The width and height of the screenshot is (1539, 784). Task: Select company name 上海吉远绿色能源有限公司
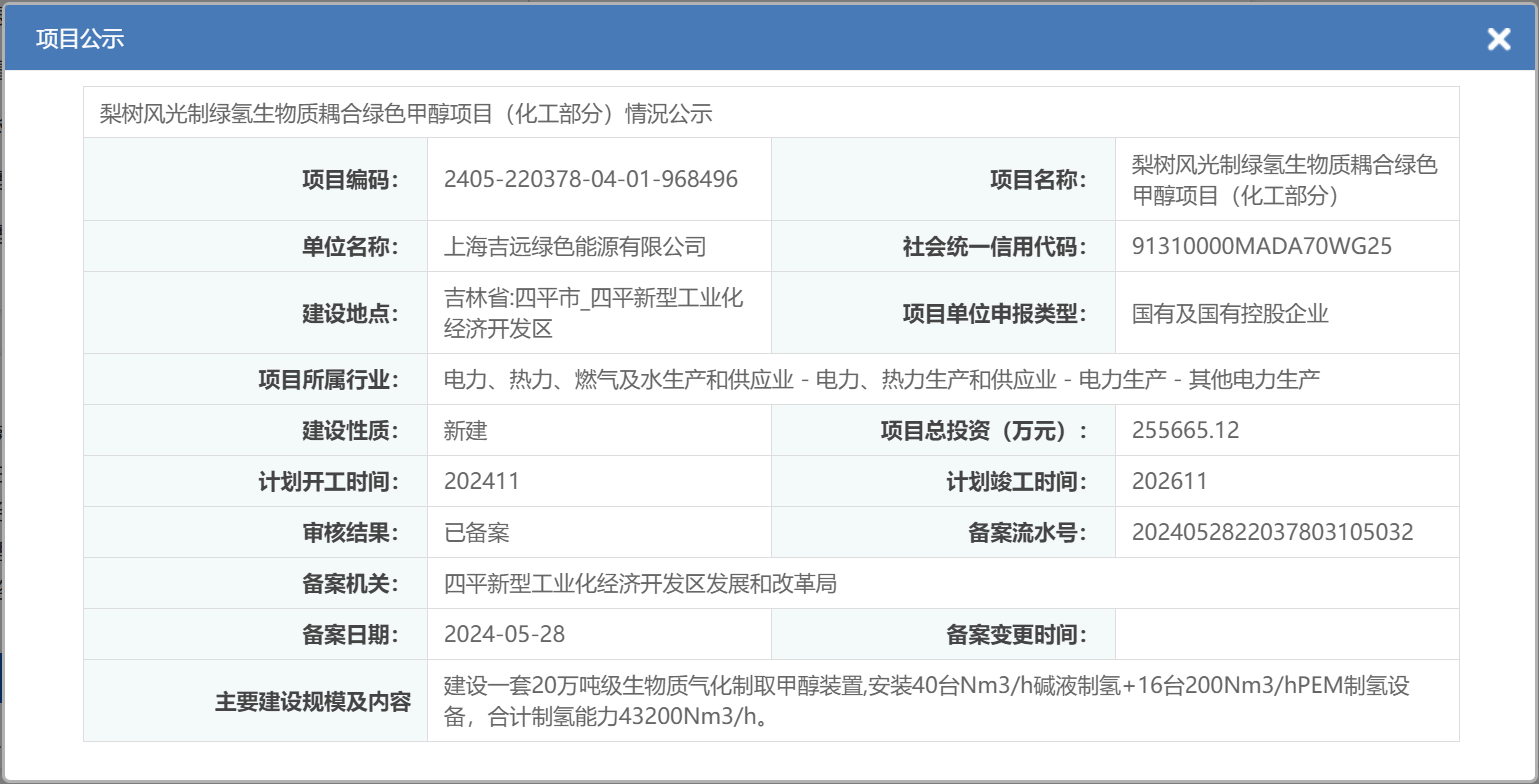coord(575,246)
